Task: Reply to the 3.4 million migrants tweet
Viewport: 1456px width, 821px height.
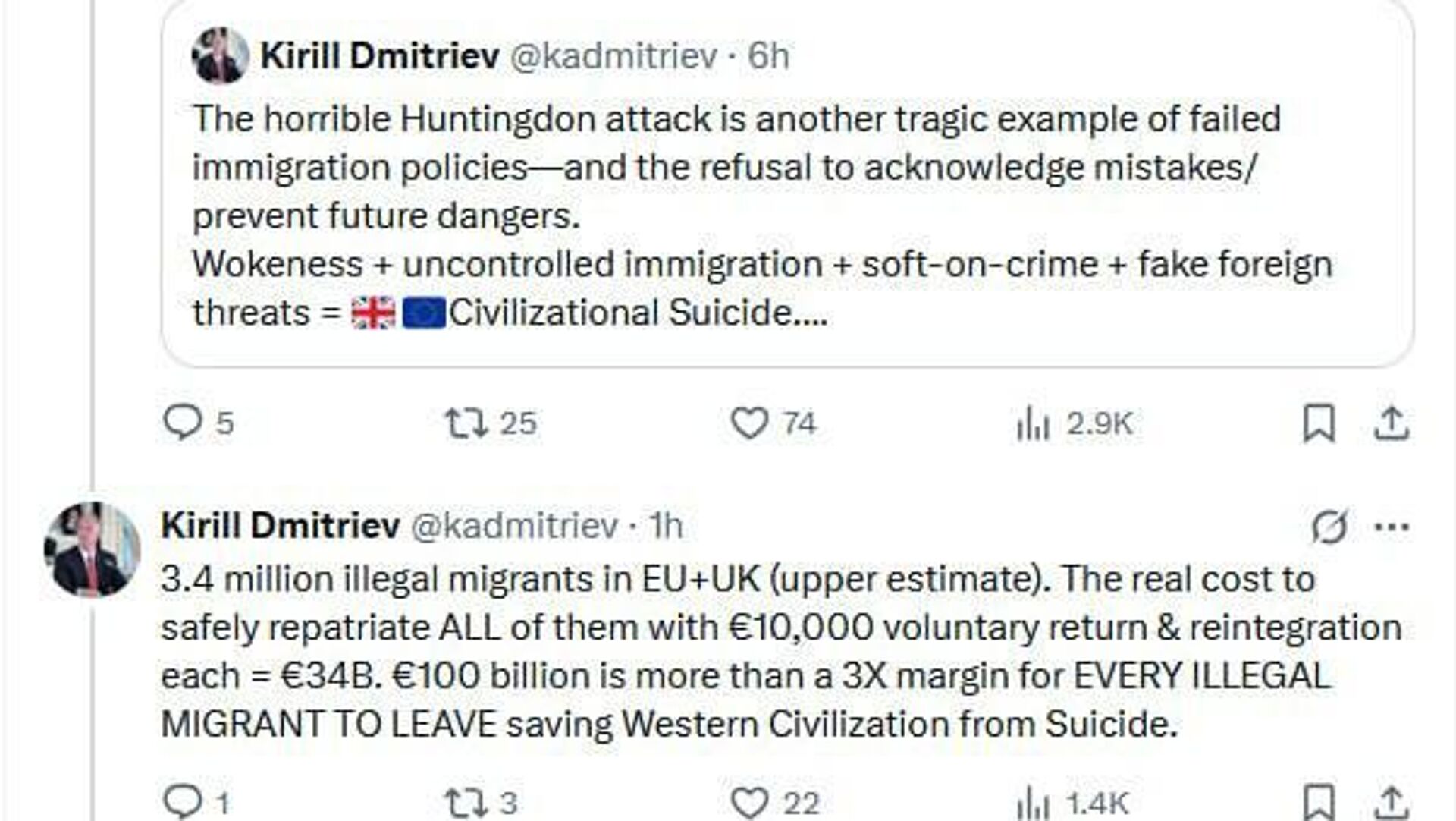Action: point(183,802)
